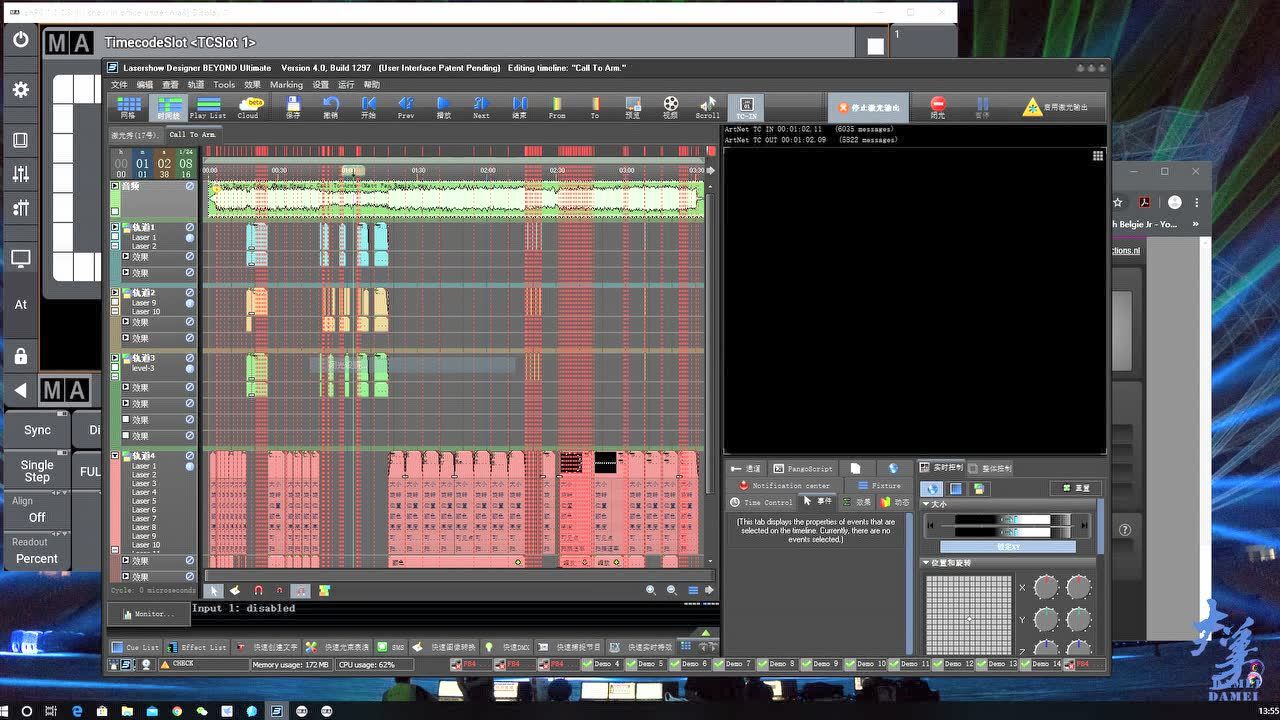Collapse the 大小 size section
The height and width of the screenshot is (720, 1280).
tap(925, 504)
